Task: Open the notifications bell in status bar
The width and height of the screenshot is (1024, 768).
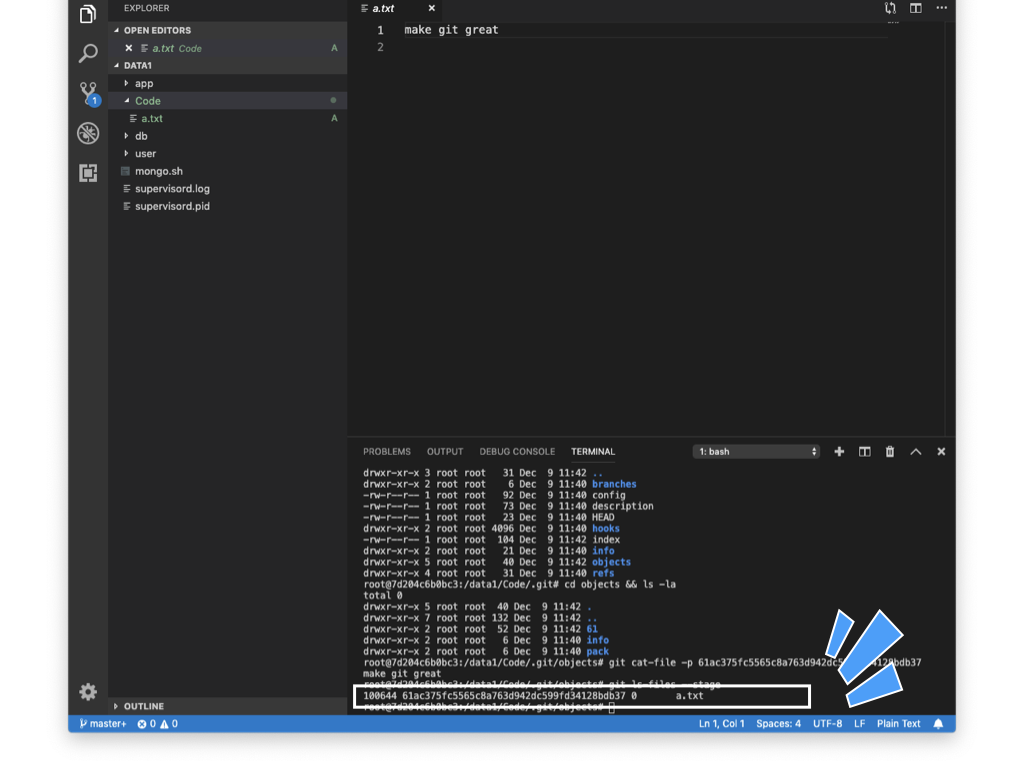Action: 938,724
